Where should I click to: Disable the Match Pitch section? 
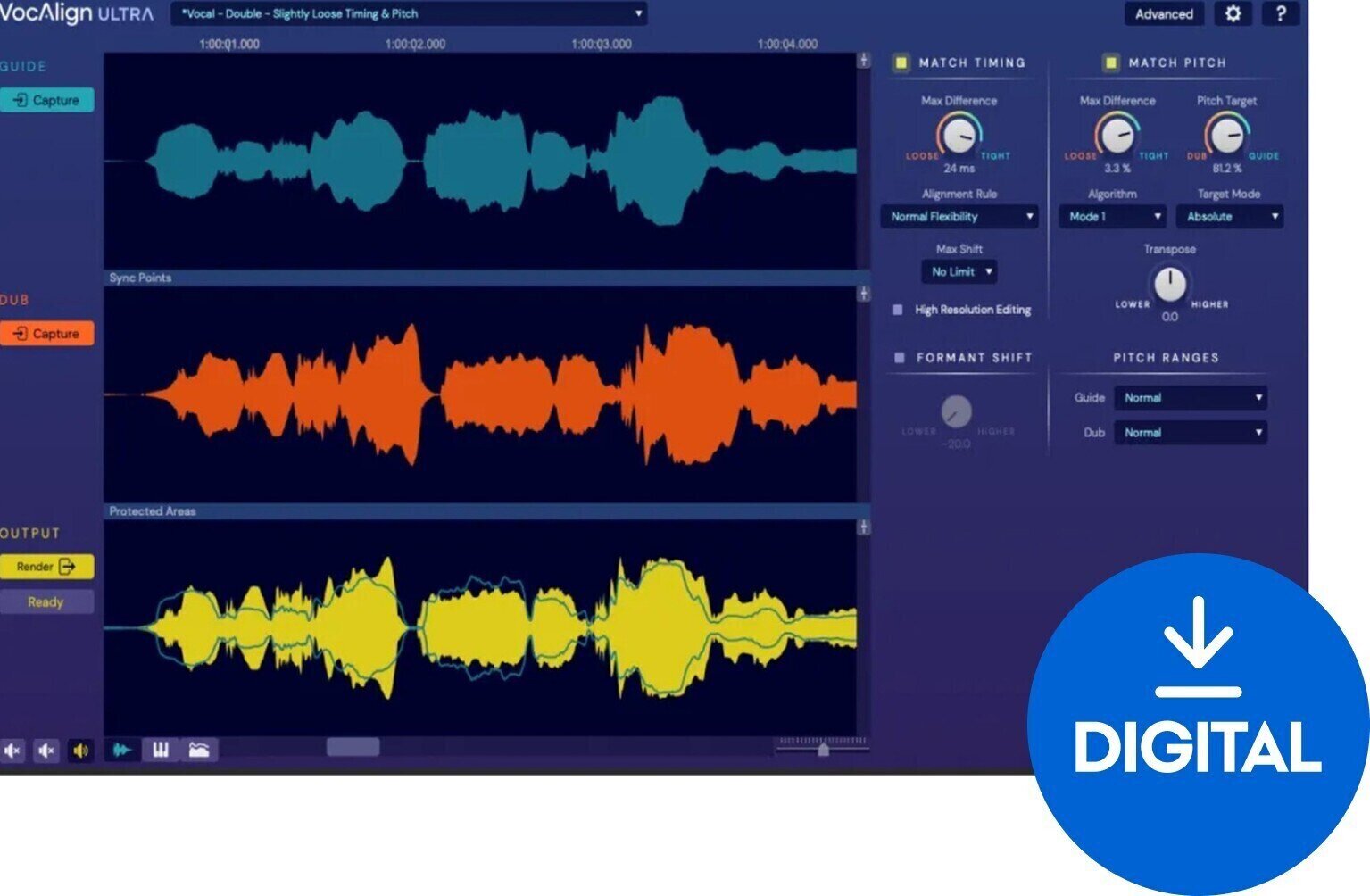point(1110,62)
